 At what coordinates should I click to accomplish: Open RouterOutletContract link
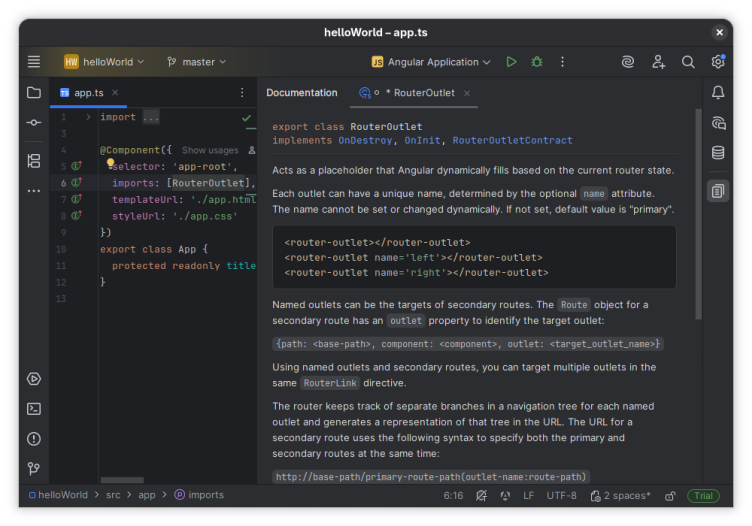tap(512, 140)
